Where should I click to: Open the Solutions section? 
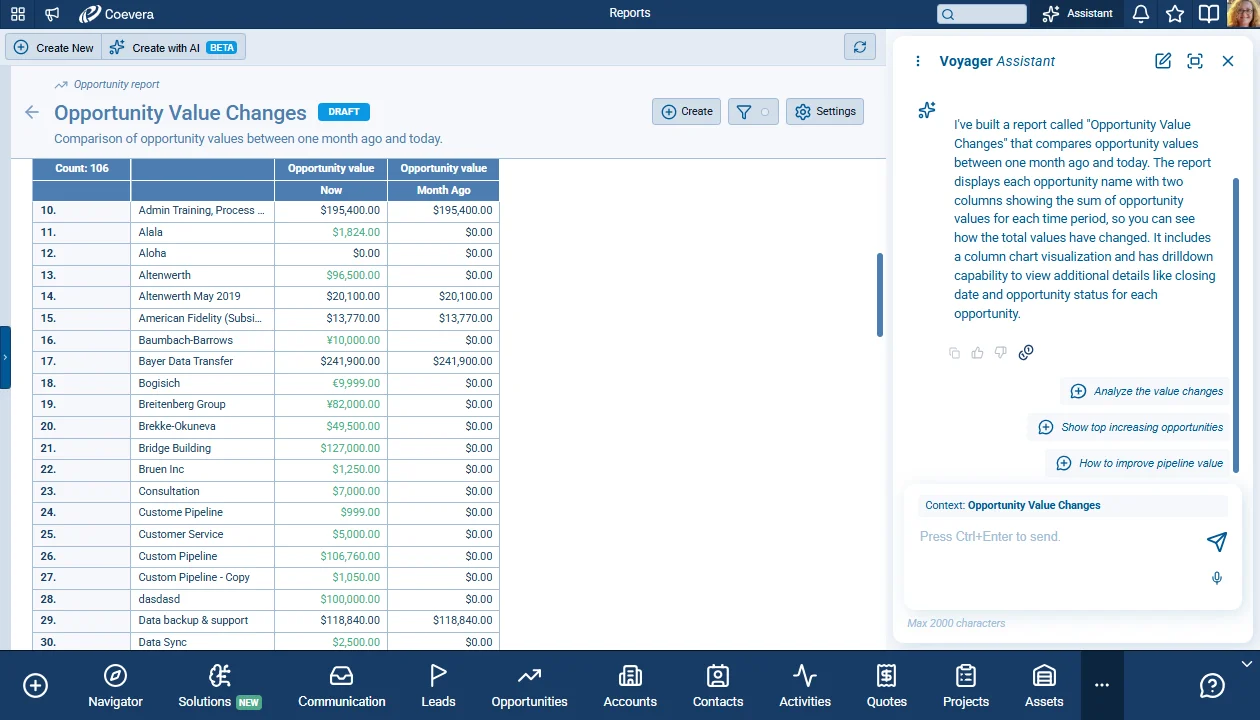click(219, 686)
